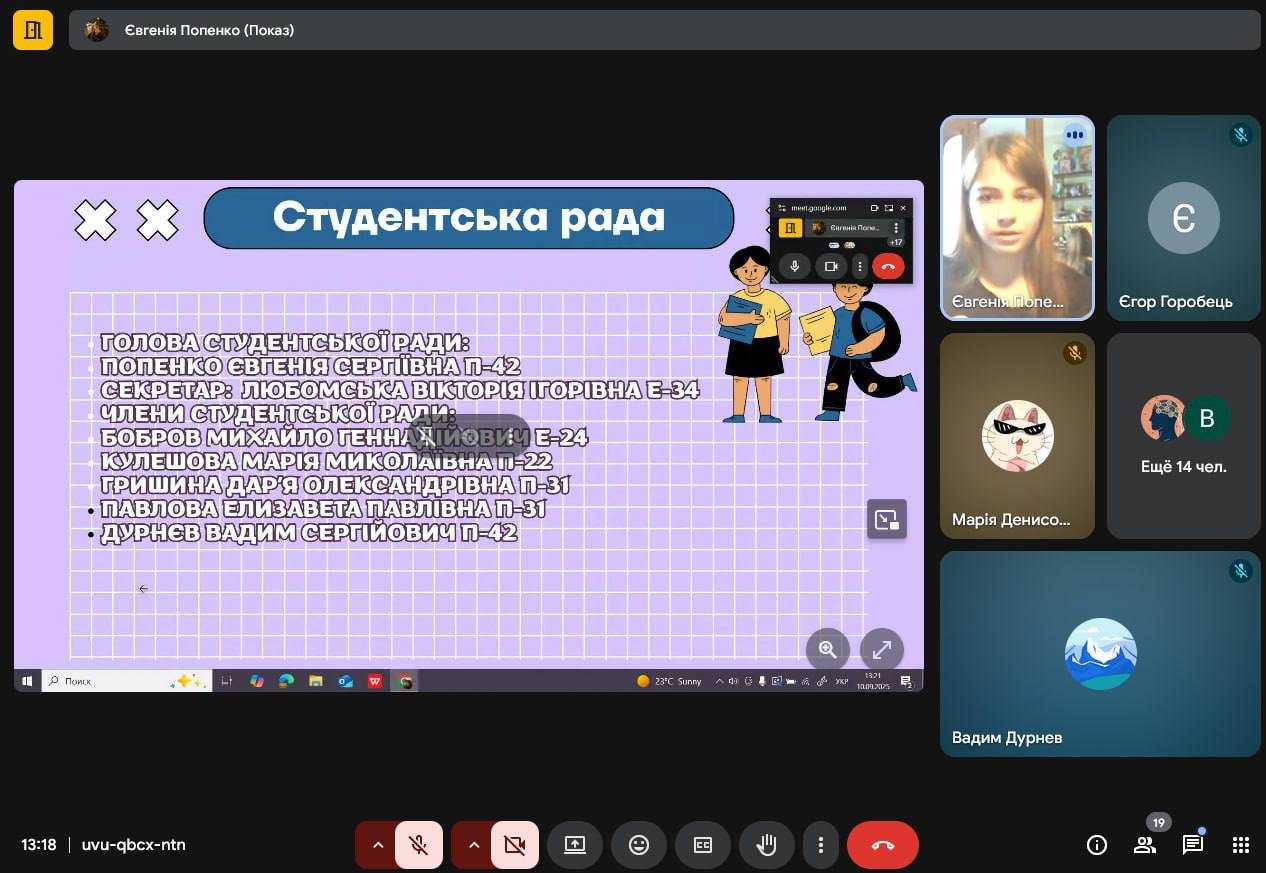The height and width of the screenshot is (873, 1266).
Task: Open the chat messages panel
Action: 1192,845
